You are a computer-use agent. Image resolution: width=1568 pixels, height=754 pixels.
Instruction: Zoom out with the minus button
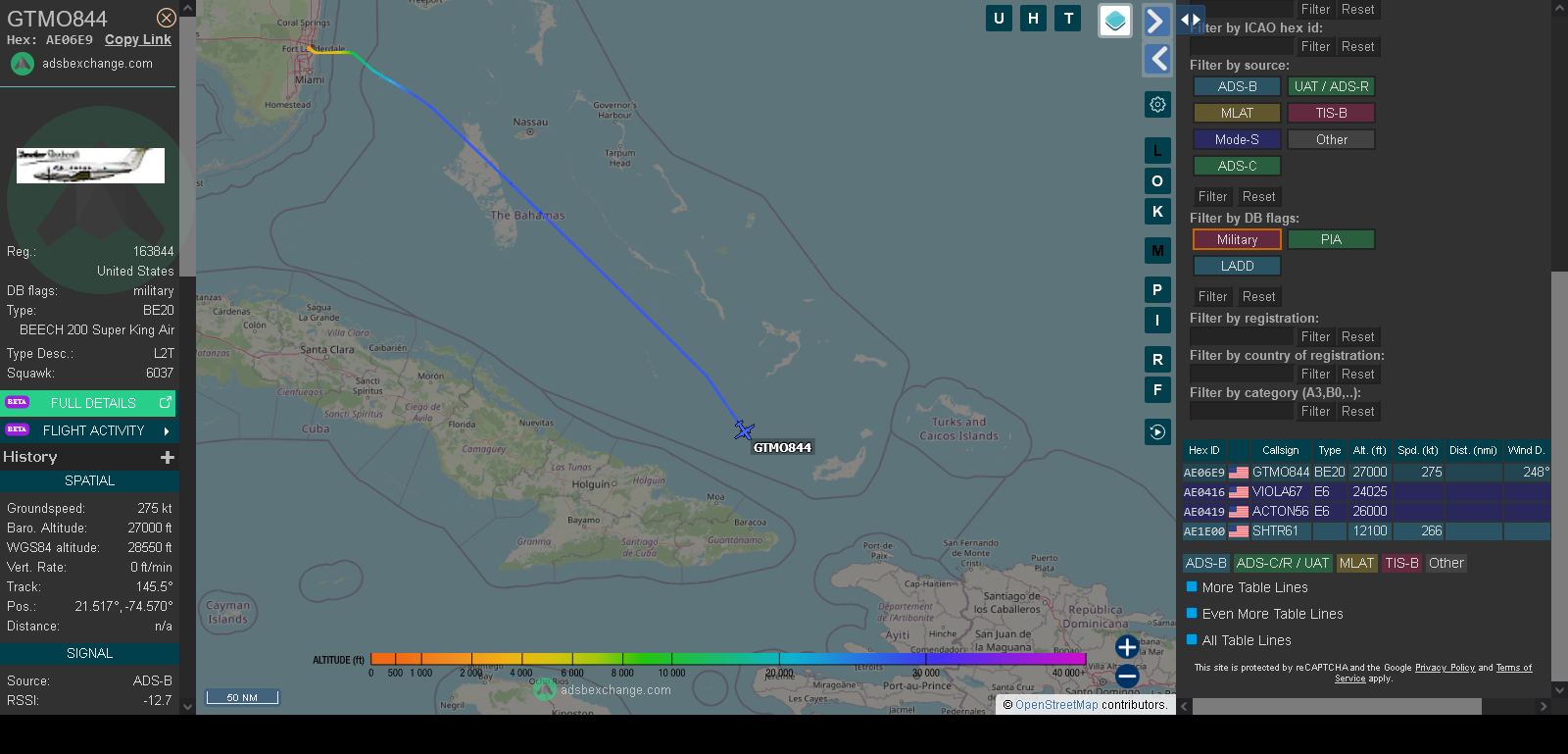coord(1127,677)
